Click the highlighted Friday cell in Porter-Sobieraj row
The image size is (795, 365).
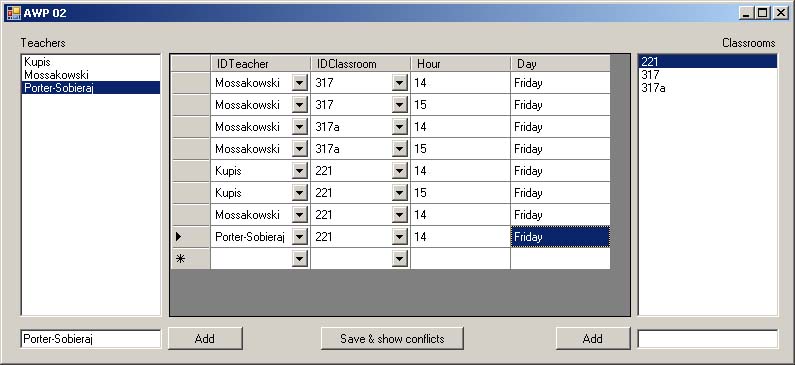tap(560, 237)
